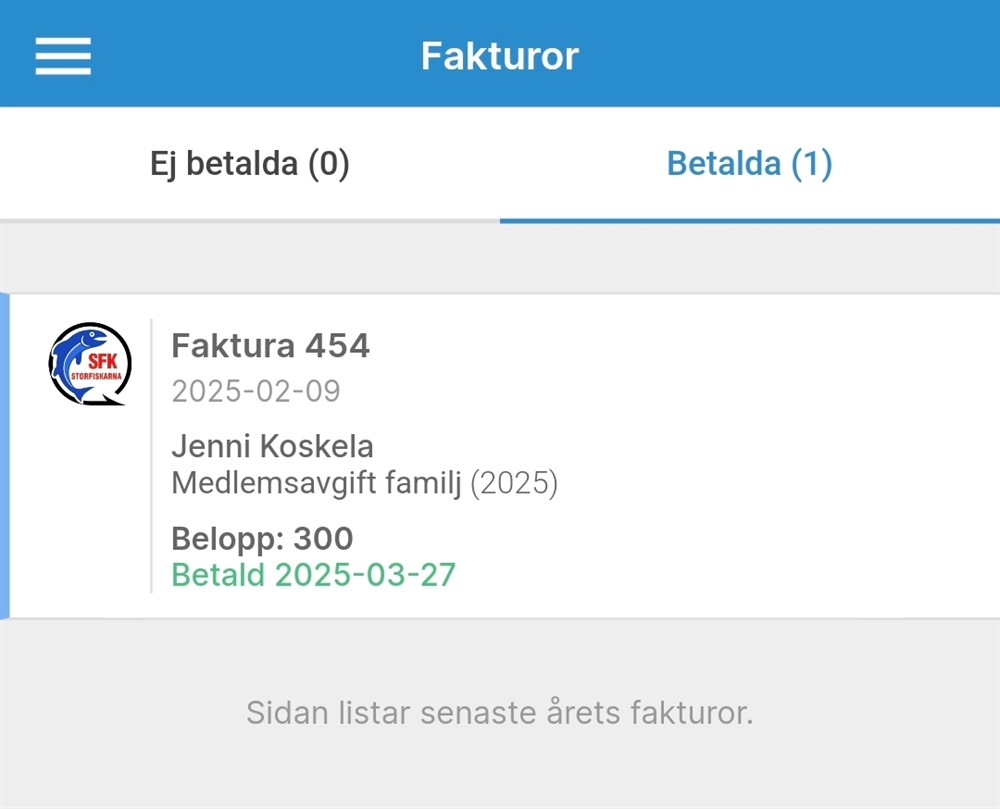The width and height of the screenshot is (1000, 809).
Task: Click the green Betald 2025-03-27 status
Action: point(313,575)
